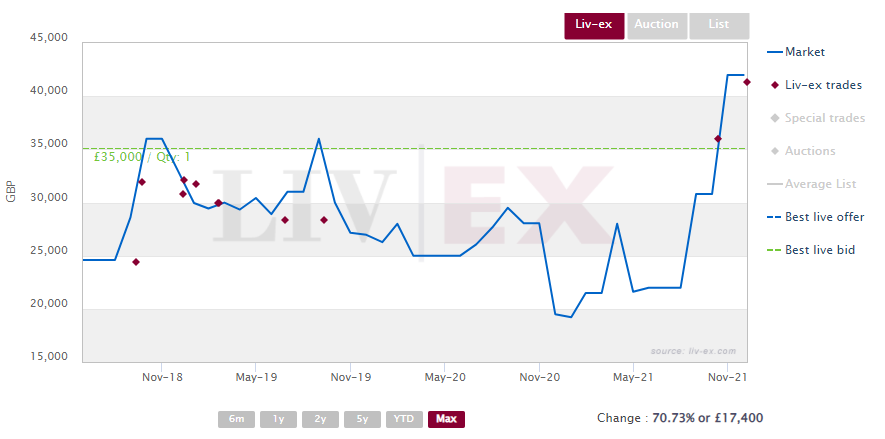Toggle Market series in legend
The height and width of the screenshot is (439, 885).
804,52
